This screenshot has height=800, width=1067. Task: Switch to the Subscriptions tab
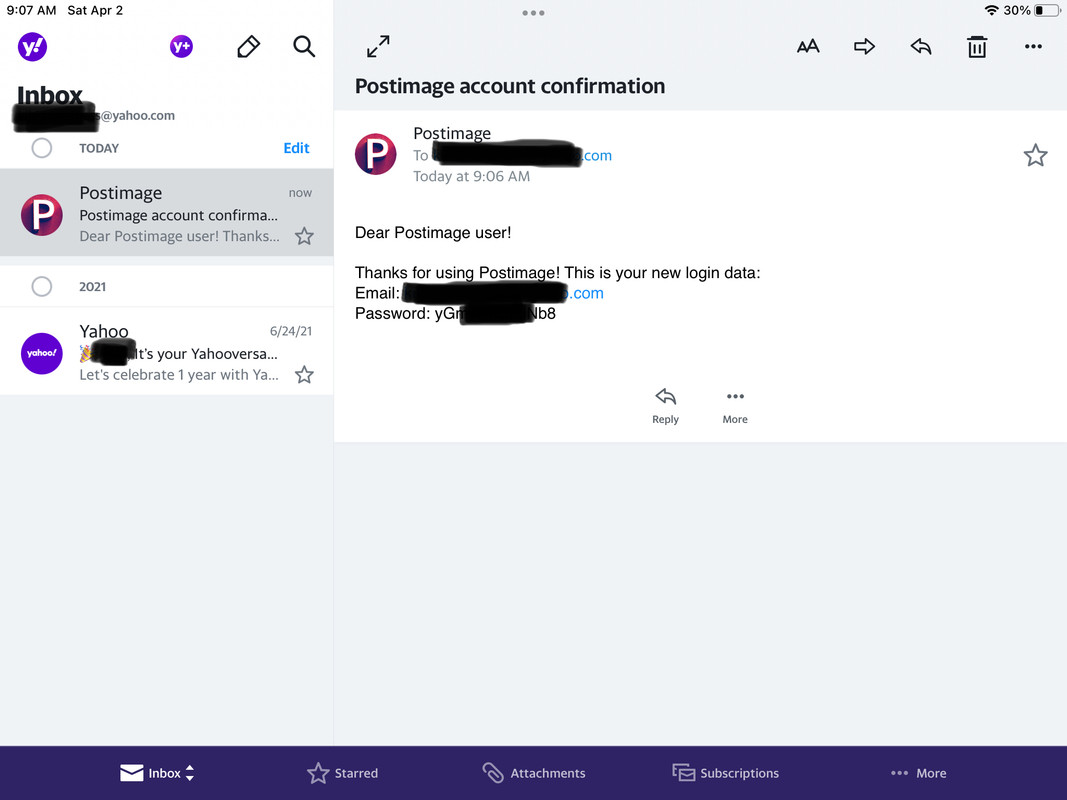[x=725, y=773]
